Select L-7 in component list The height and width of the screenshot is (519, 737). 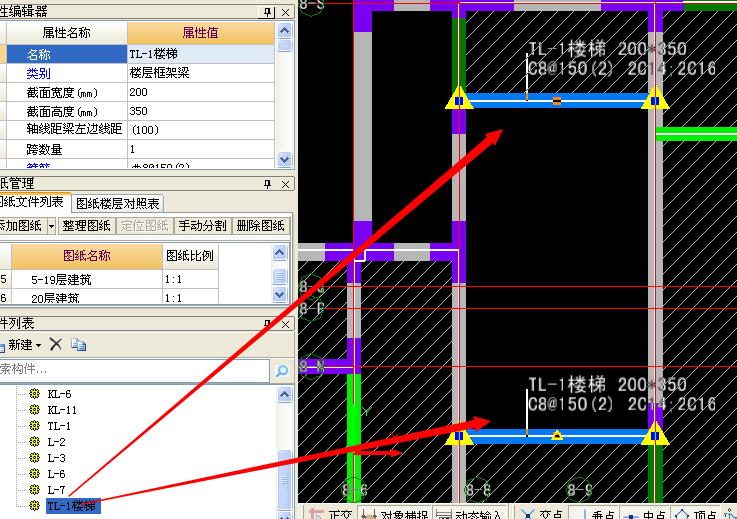[56, 490]
